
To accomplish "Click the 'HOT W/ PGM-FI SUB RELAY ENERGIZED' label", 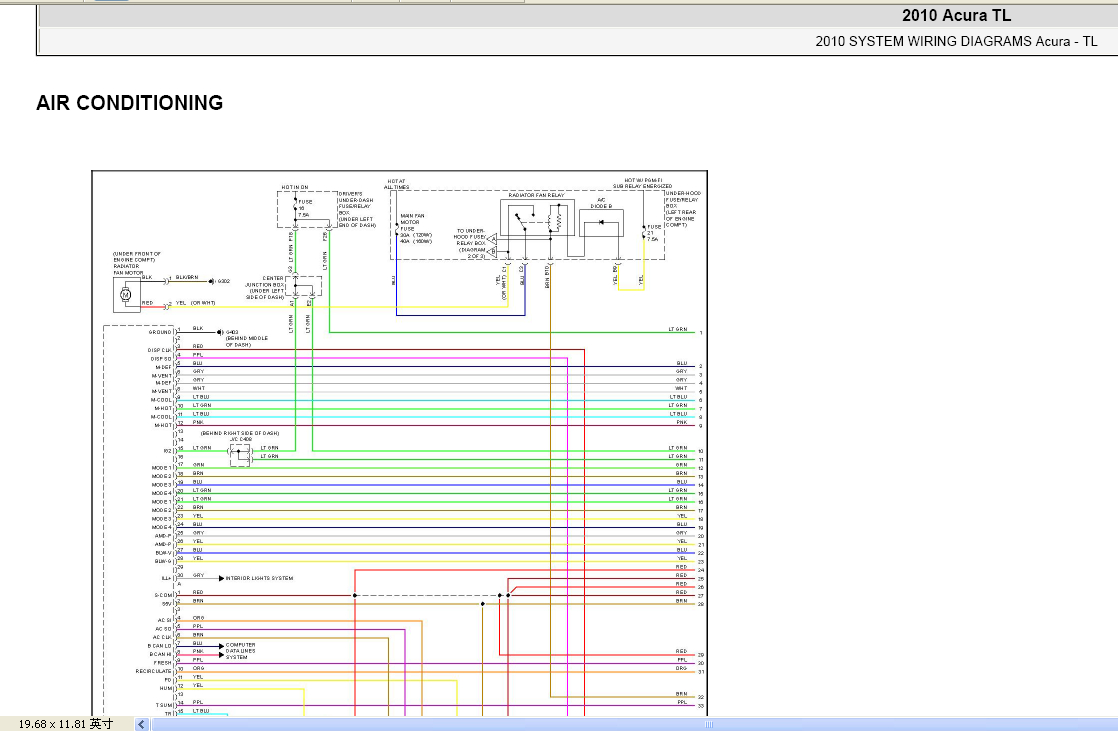I will click(x=642, y=183).
